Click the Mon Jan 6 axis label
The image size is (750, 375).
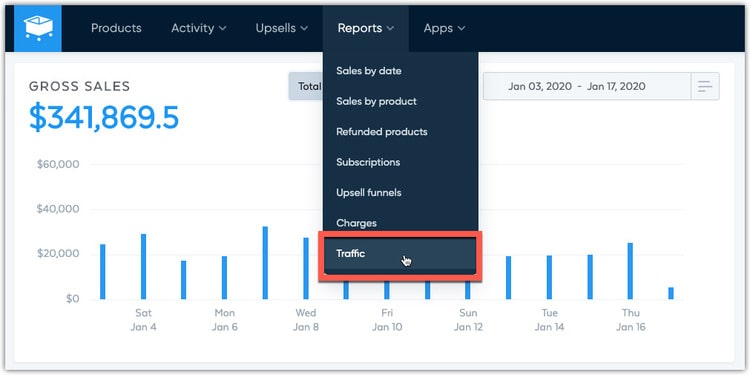coord(224,320)
